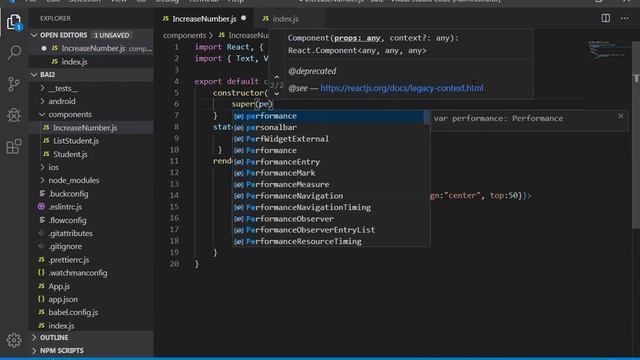Select PerformanceObserverEntryList suggestion
The width and height of the screenshot is (640, 360).
(328, 230)
